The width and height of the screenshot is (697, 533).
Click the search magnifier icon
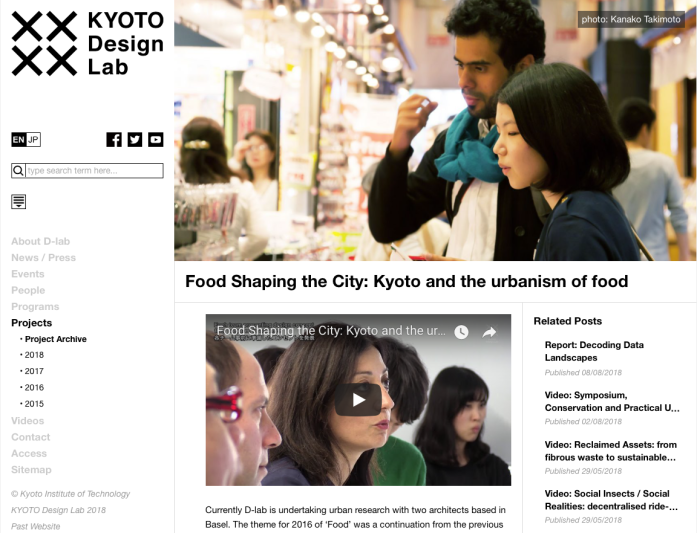point(18,171)
